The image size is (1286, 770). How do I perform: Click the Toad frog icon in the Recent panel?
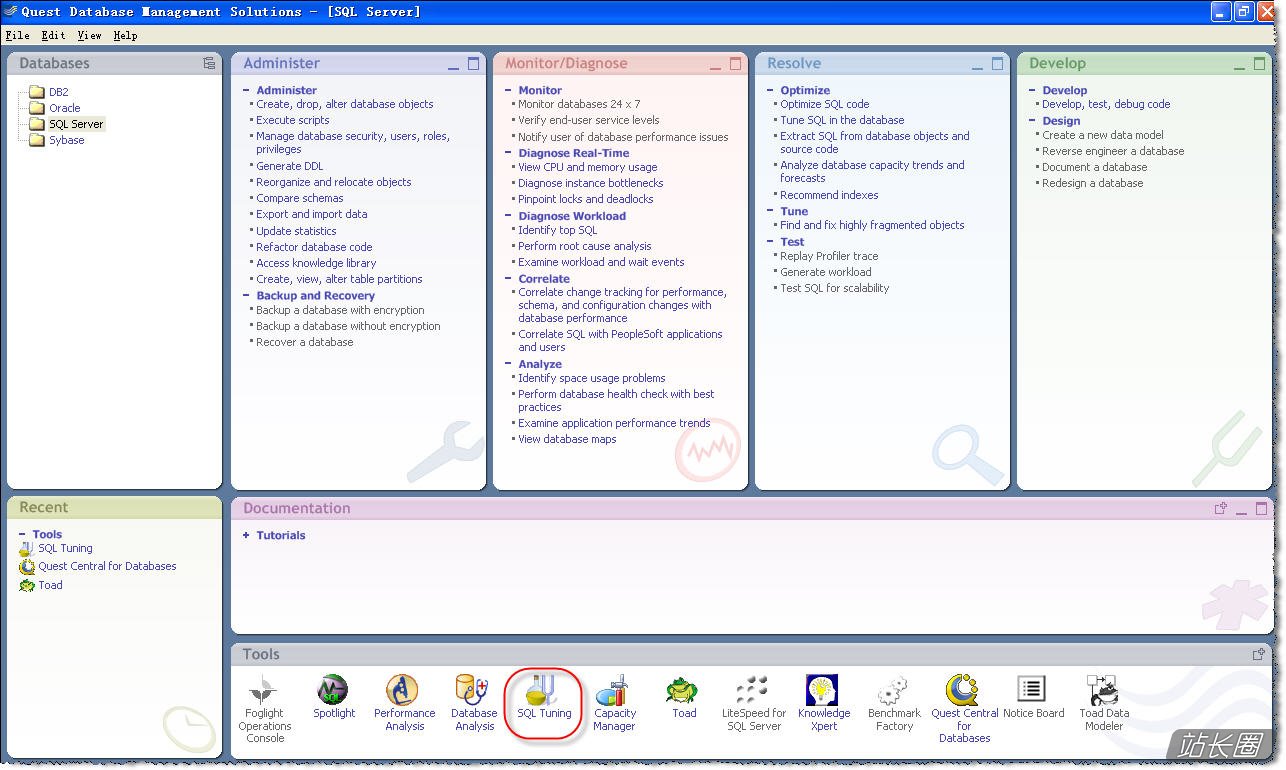click(27, 586)
